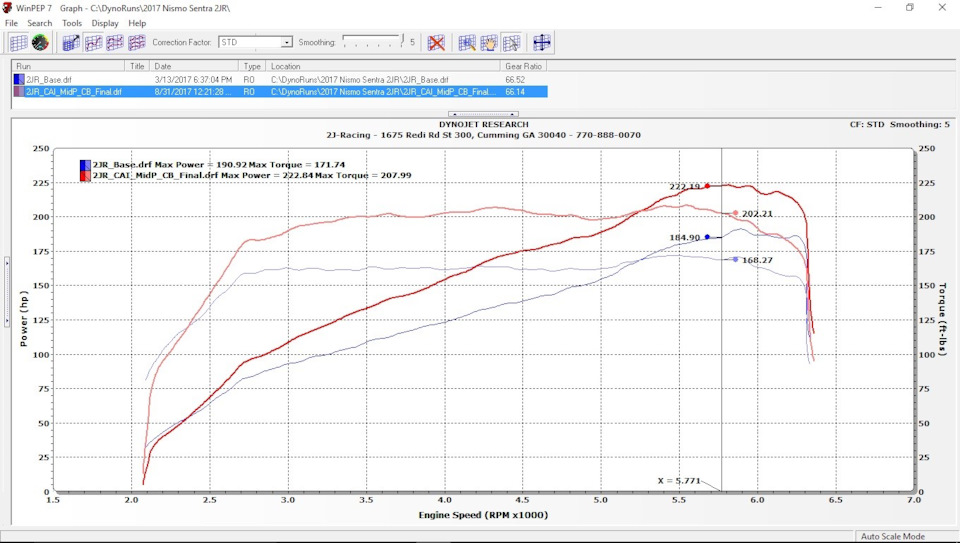The image size is (960, 543).
Task: Minimize the WinPEP window
Action: point(878,8)
